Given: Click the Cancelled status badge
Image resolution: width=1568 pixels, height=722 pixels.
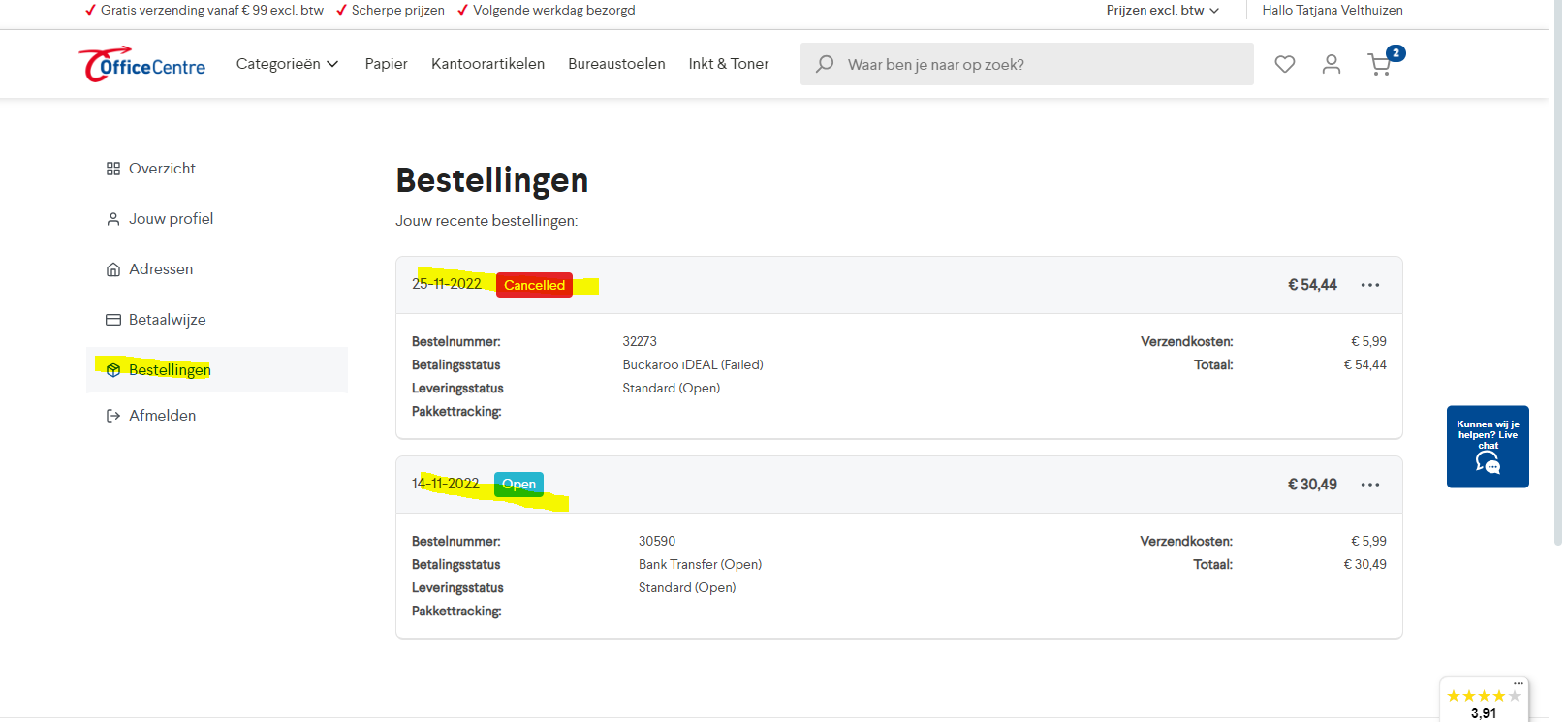Looking at the screenshot, I should point(534,285).
